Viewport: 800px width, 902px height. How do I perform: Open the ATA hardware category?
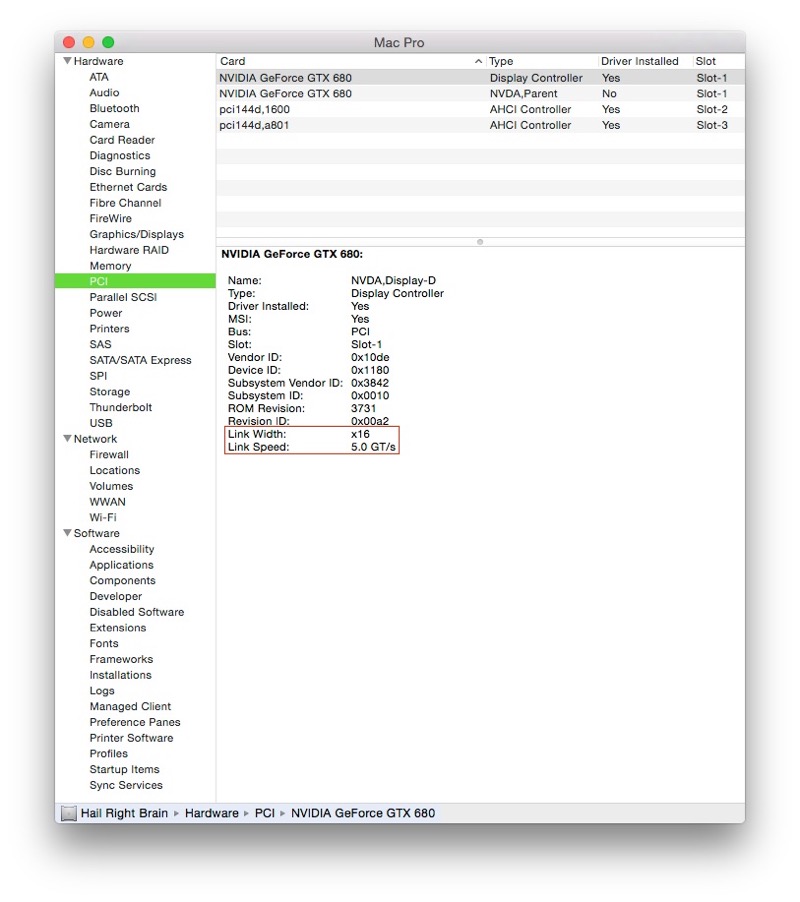pos(99,77)
